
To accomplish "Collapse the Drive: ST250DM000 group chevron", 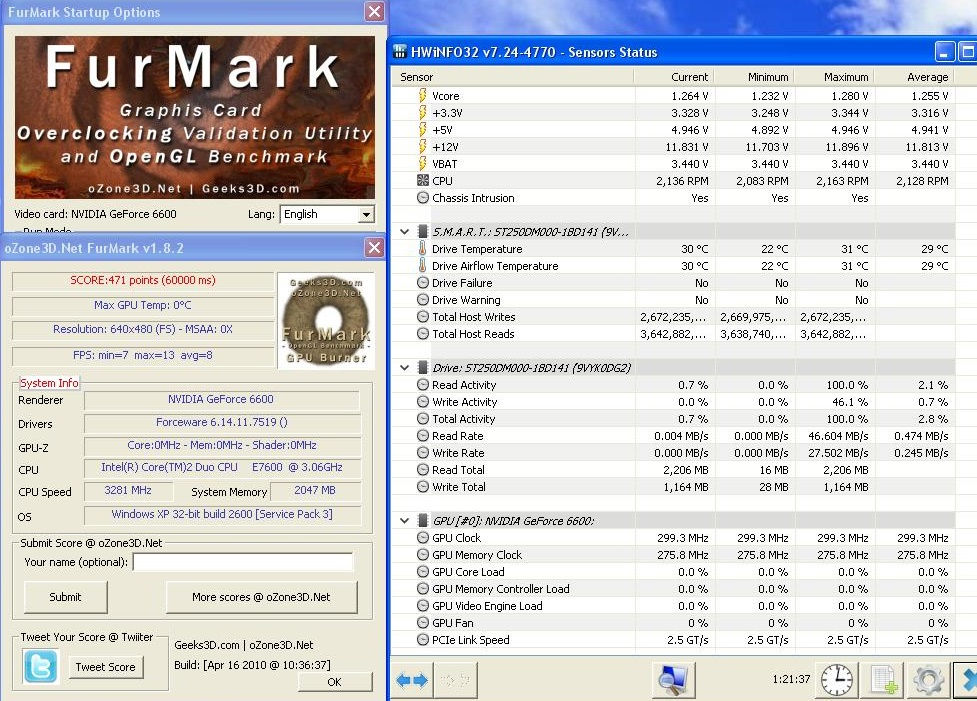I will [404, 368].
